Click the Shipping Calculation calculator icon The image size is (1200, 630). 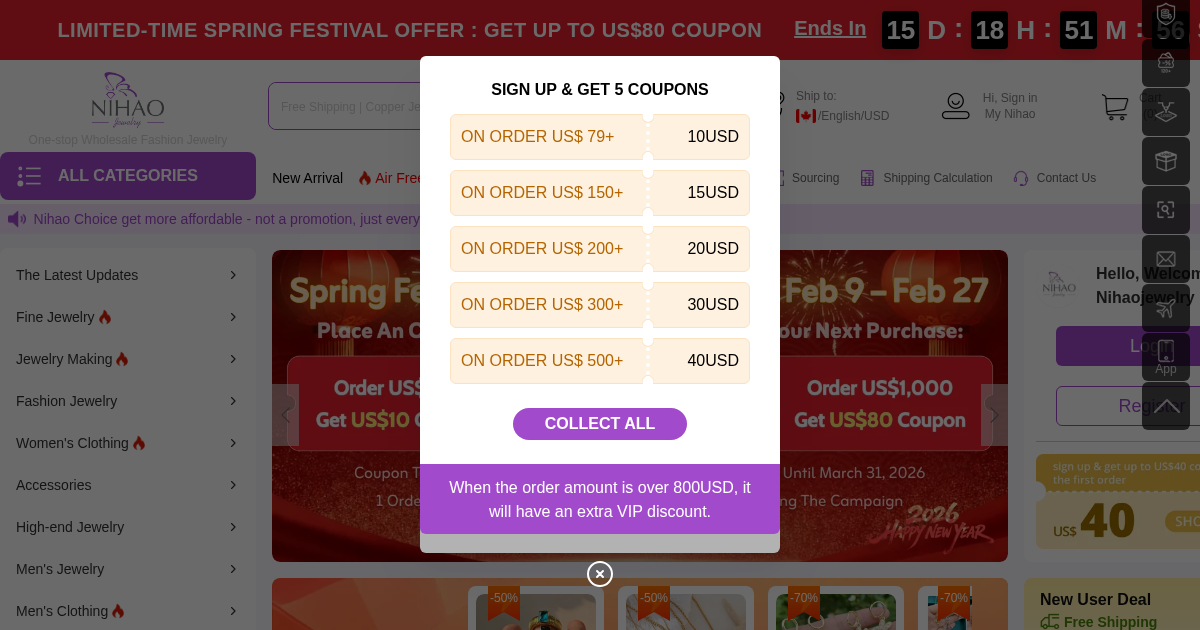[867, 178]
